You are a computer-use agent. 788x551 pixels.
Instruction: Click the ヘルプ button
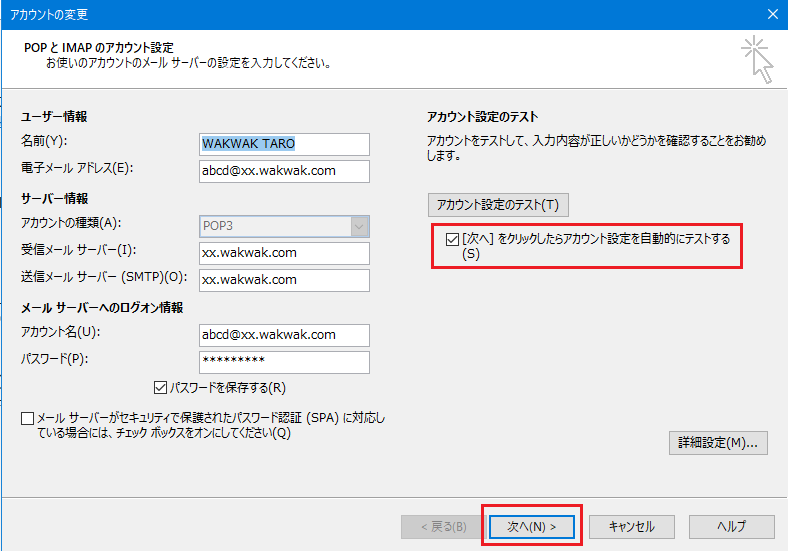click(x=732, y=527)
